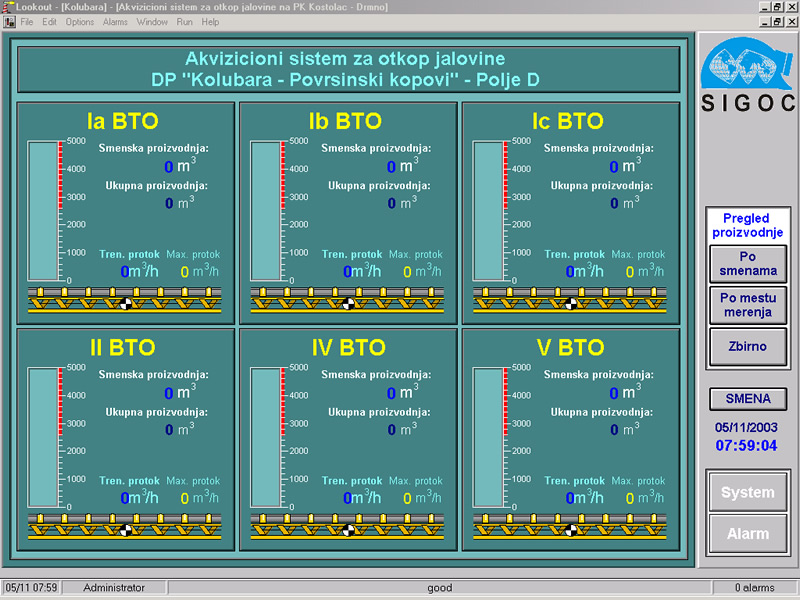
Task: Click the date 05/11/2003 display
Action: point(746,428)
